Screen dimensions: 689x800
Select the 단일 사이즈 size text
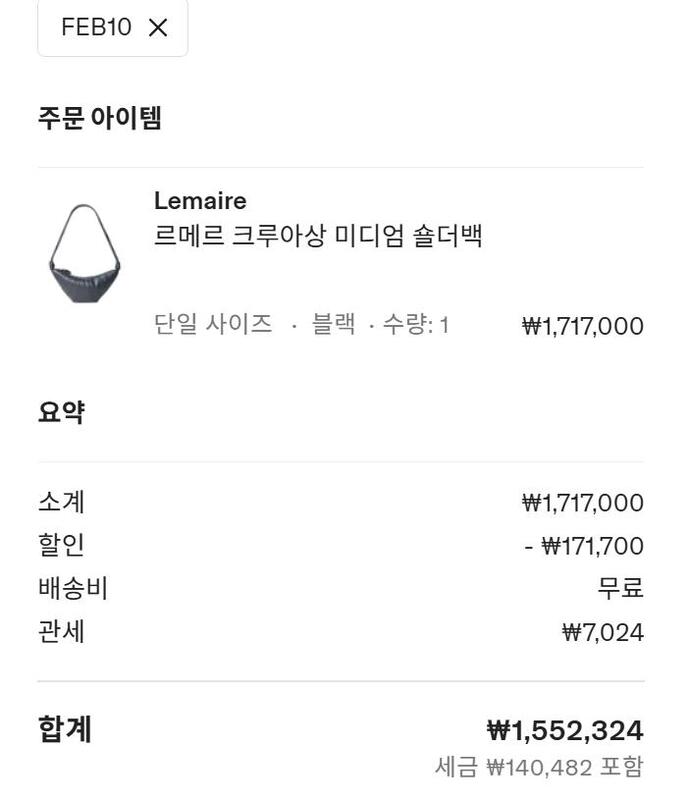click(x=213, y=325)
